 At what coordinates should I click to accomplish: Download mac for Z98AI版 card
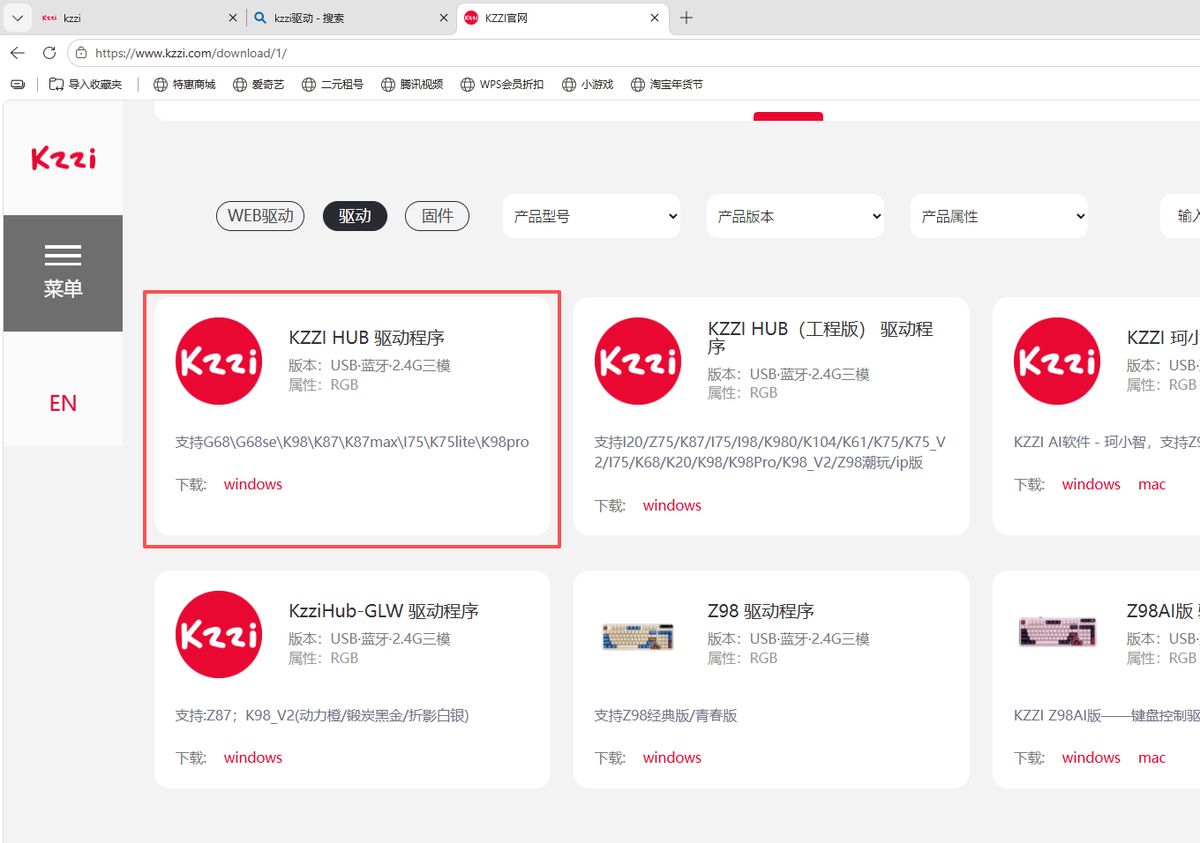[1152, 757]
